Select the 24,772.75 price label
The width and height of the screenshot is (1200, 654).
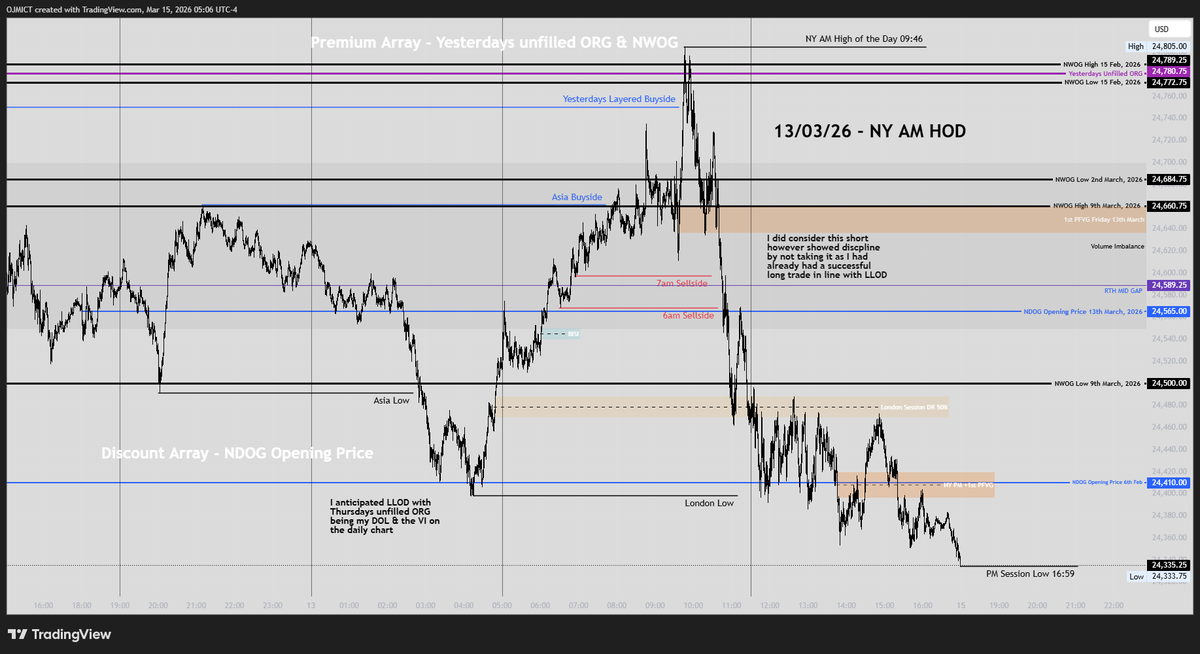pyautogui.click(x=1168, y=82)
